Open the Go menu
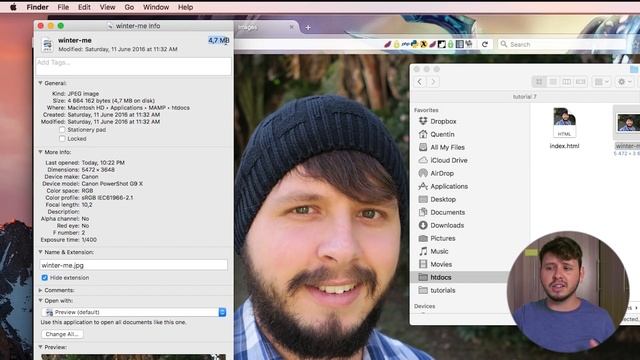 tap(129, 7)
